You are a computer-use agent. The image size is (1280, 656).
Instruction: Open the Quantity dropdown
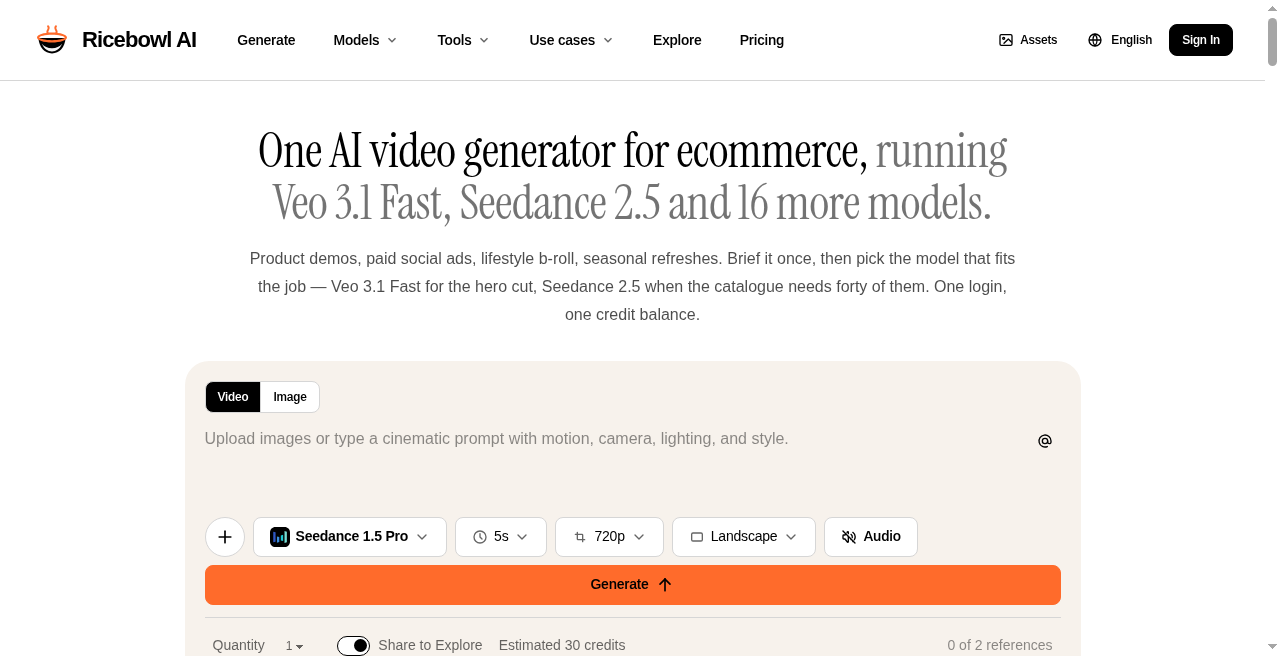click(294, 646)
